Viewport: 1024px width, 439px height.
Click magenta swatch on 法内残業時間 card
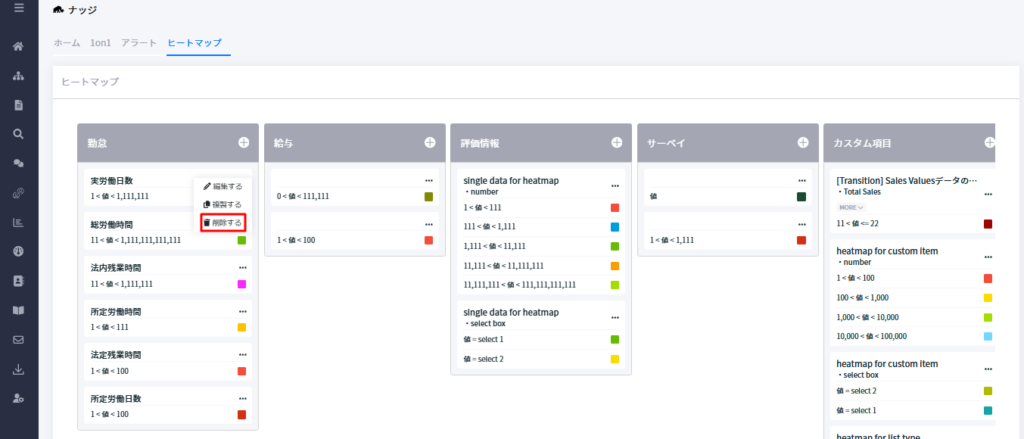242,284
